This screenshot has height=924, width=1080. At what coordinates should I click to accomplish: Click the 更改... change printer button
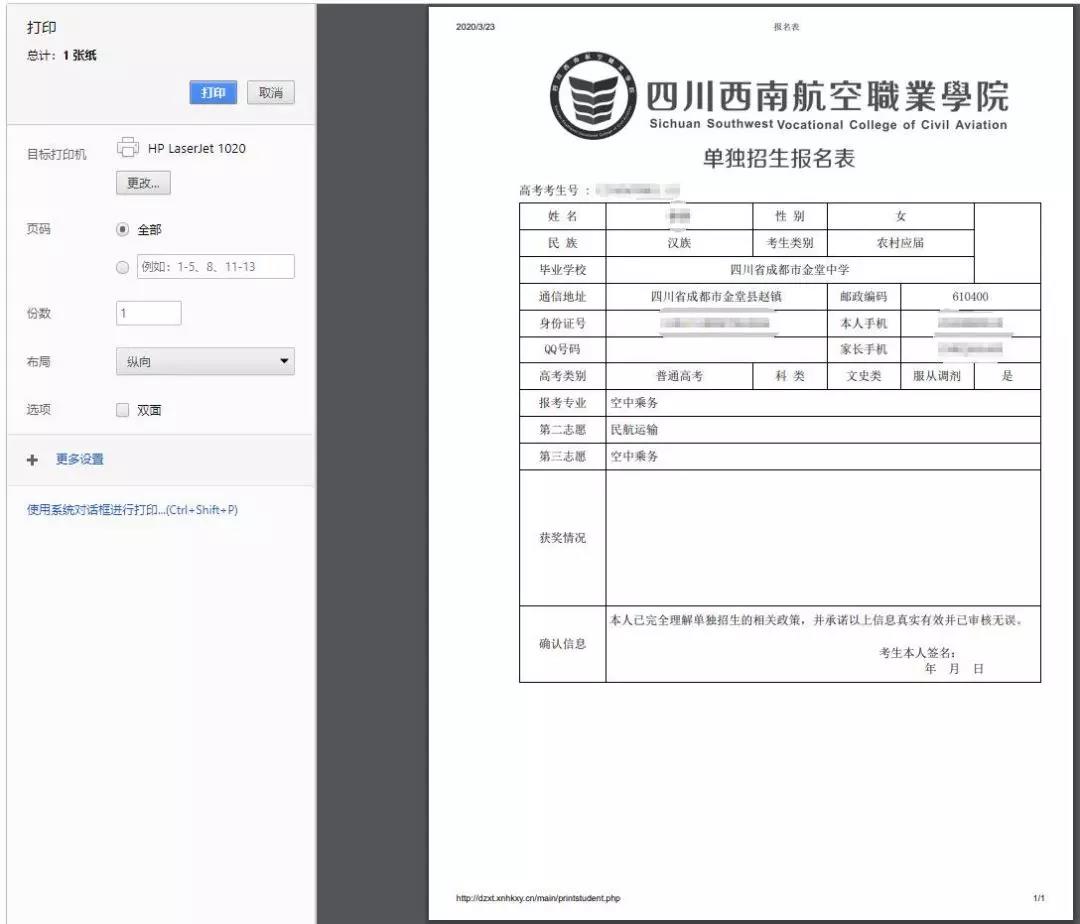pos(143,183)
